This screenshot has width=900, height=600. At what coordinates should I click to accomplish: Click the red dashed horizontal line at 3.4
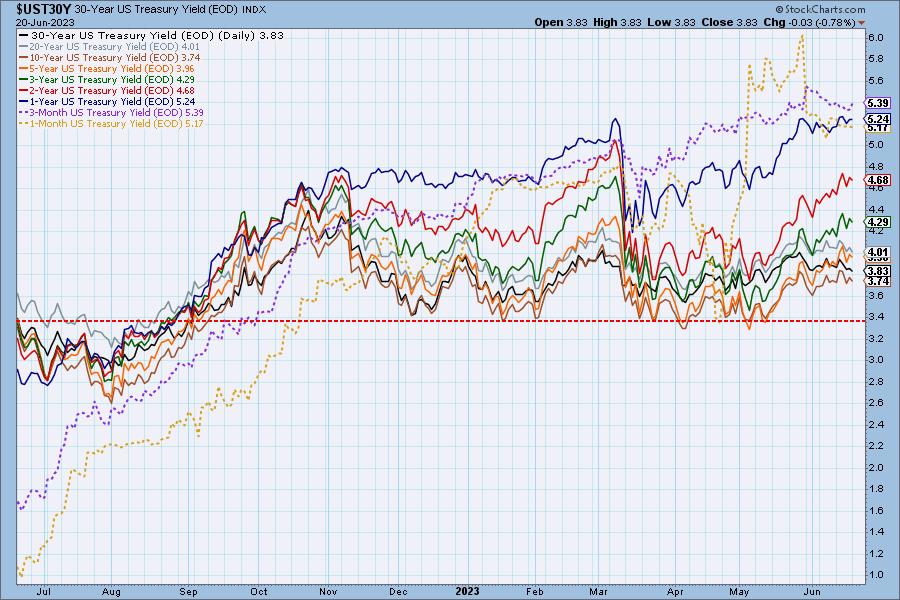pyautogui.click(x=440, y=320)
